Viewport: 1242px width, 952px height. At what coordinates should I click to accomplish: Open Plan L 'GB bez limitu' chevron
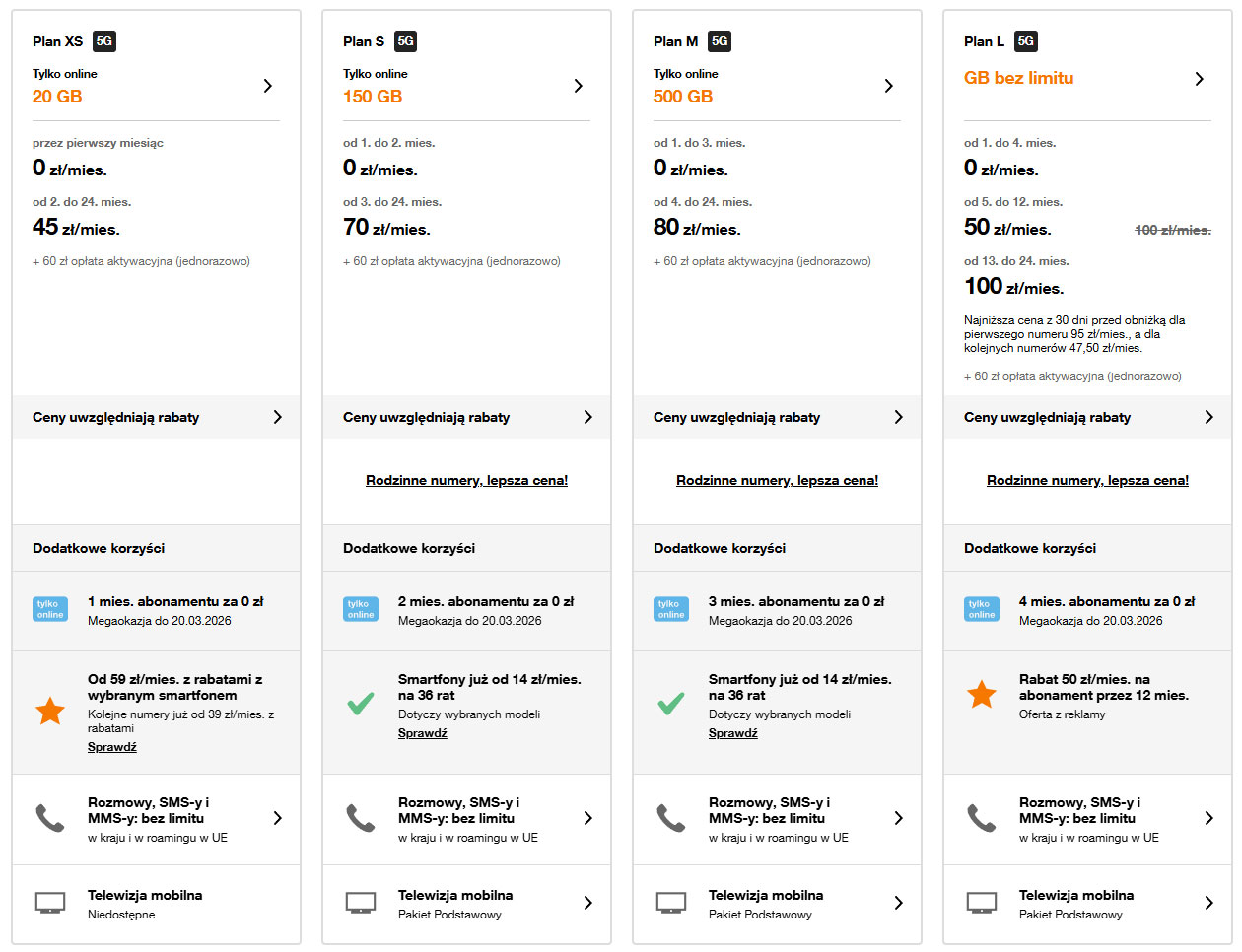(1199, 79)
